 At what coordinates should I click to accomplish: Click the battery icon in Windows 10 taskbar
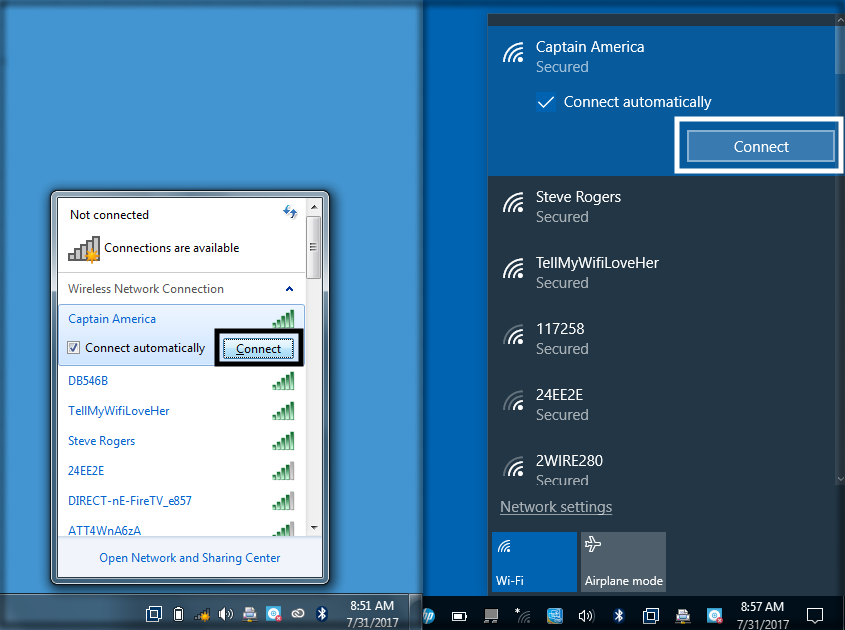460,614
